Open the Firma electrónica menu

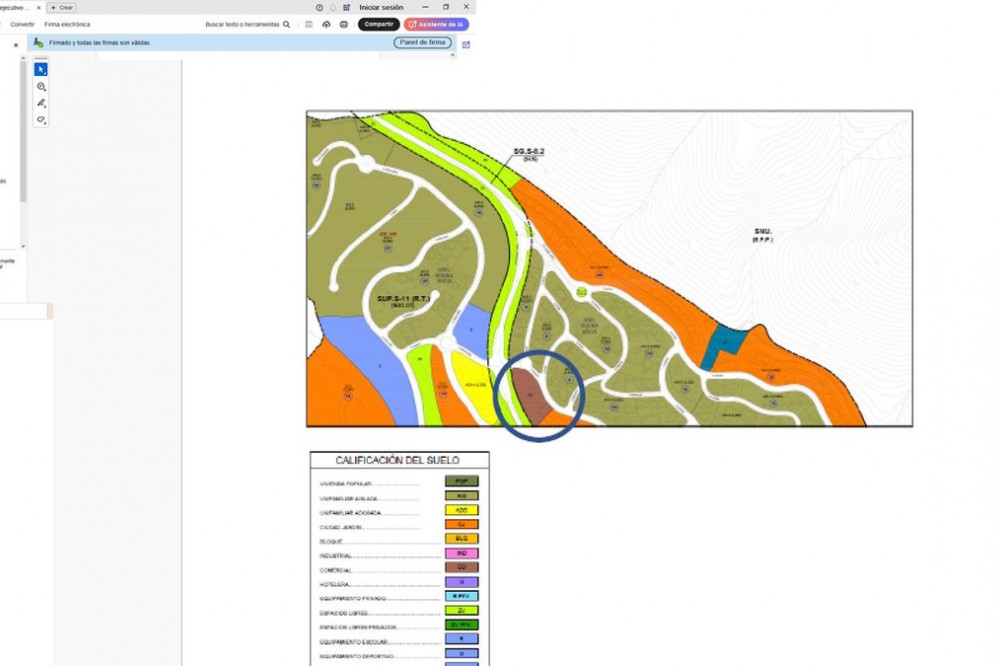(67, 24)
